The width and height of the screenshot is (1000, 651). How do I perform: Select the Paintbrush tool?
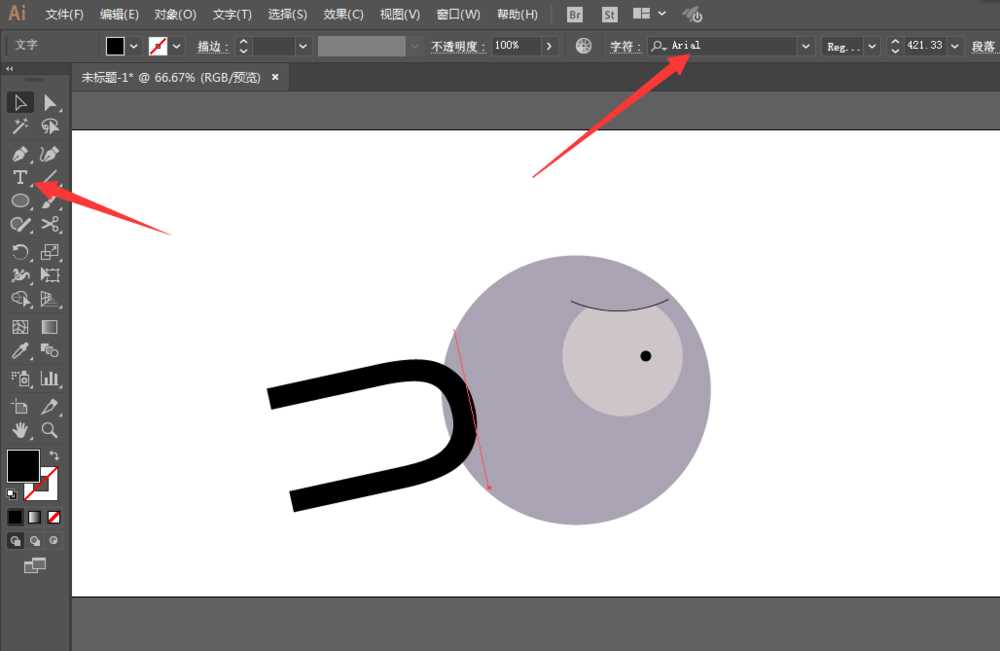coord(51,201)
